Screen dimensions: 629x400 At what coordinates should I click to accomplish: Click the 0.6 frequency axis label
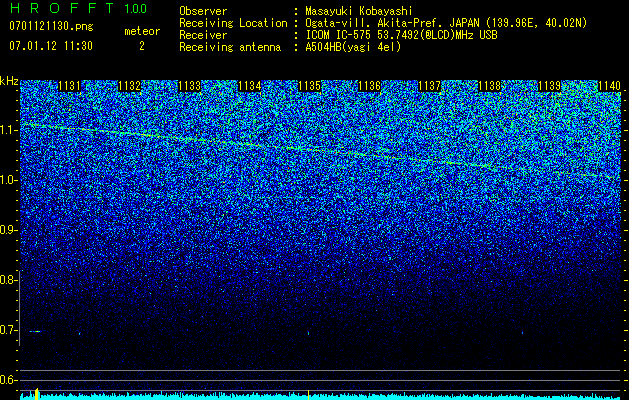[8, 380]
